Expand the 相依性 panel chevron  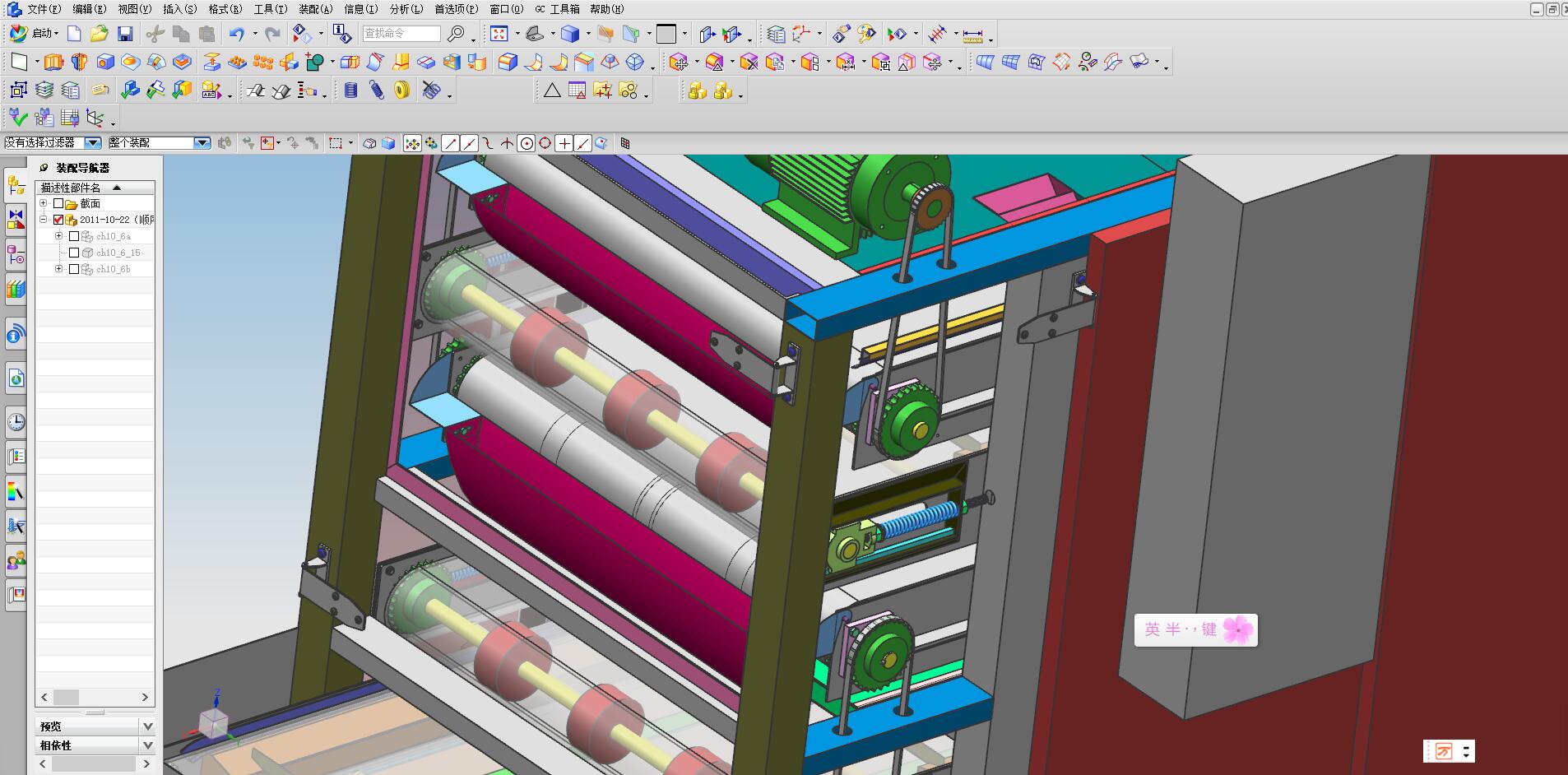(x=147, y=745)
